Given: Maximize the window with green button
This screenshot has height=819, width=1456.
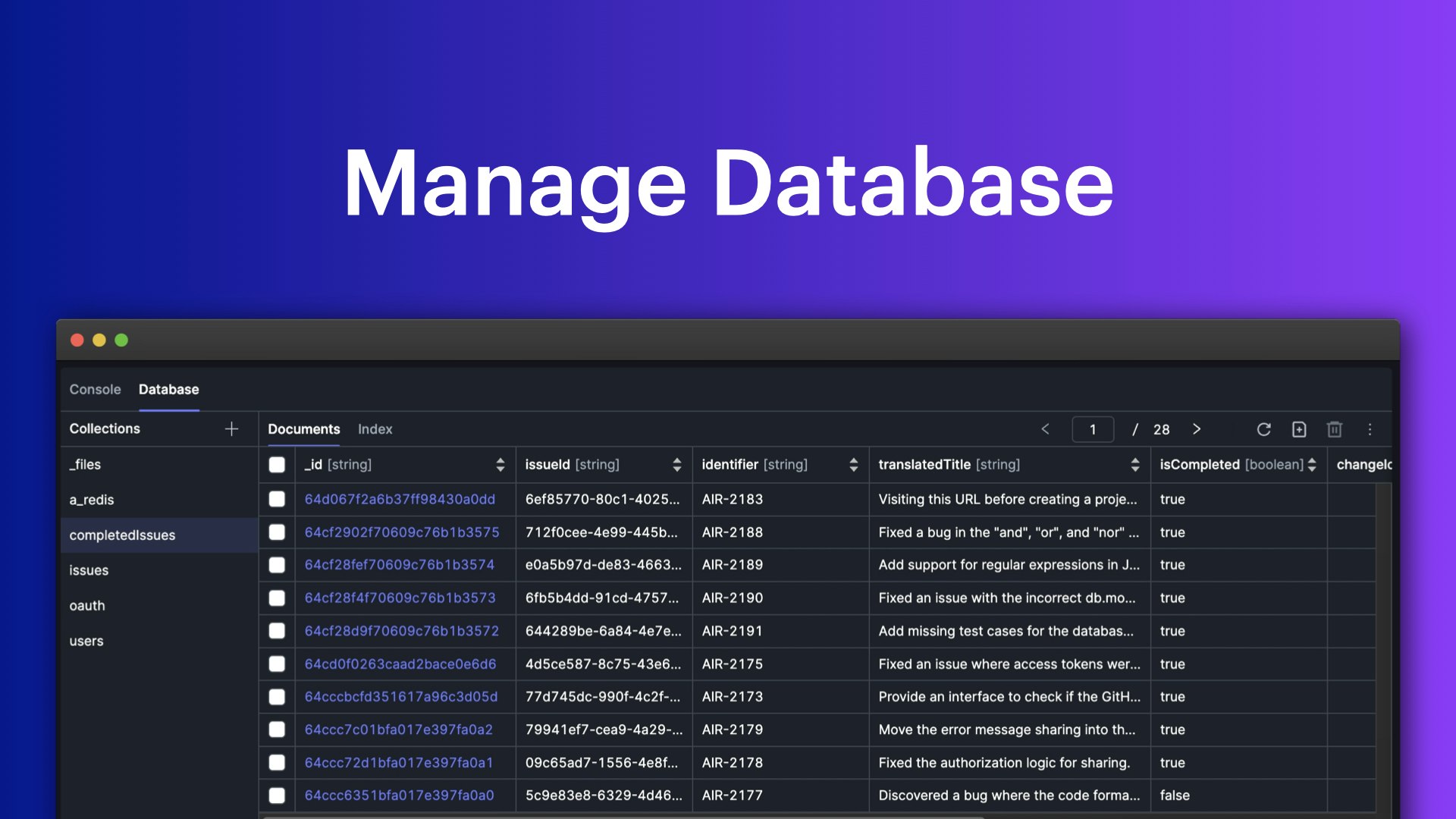Looking at the screenshot, I should pos(121,340).
